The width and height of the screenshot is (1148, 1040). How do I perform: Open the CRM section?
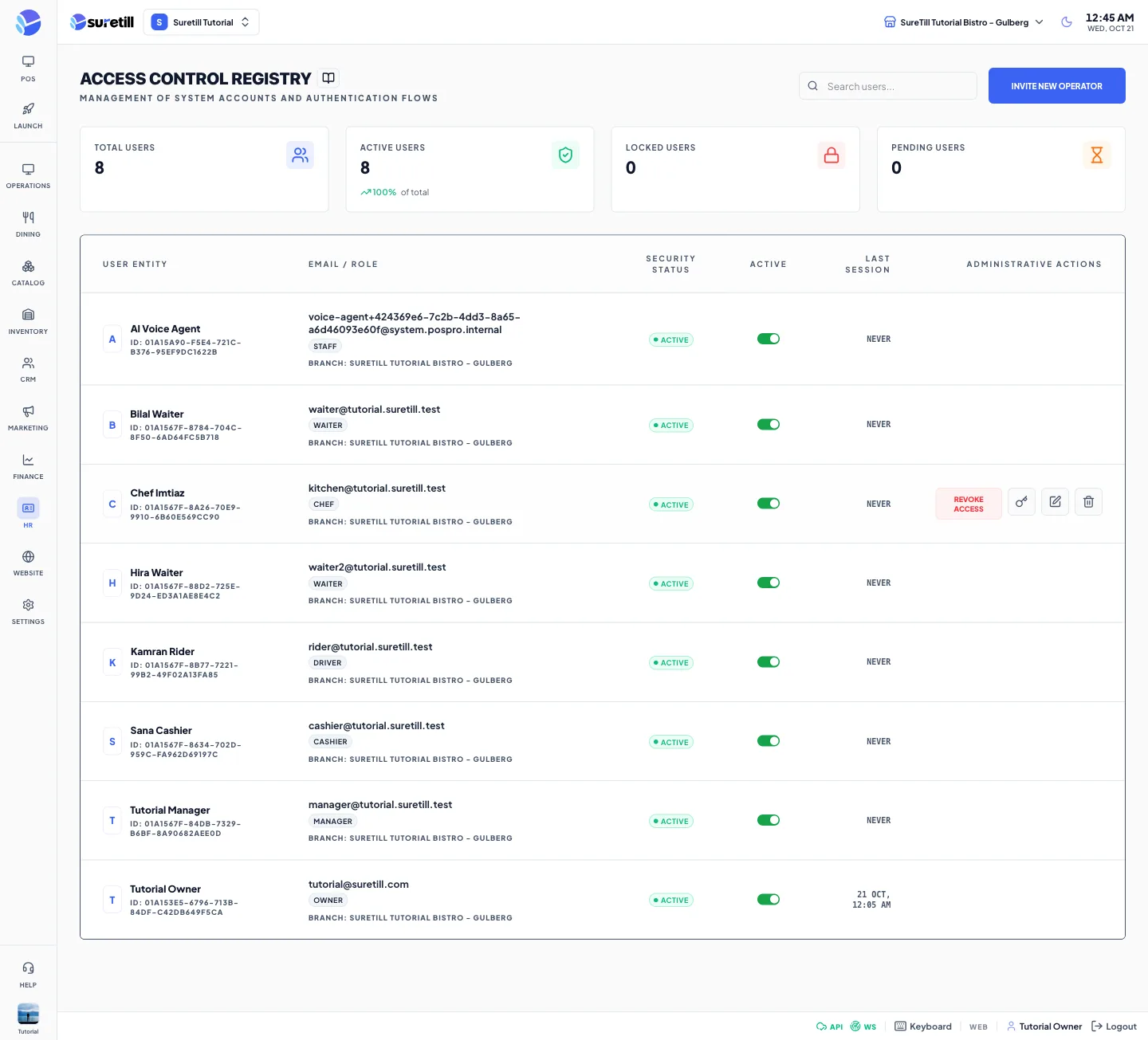tap(28, 370)
